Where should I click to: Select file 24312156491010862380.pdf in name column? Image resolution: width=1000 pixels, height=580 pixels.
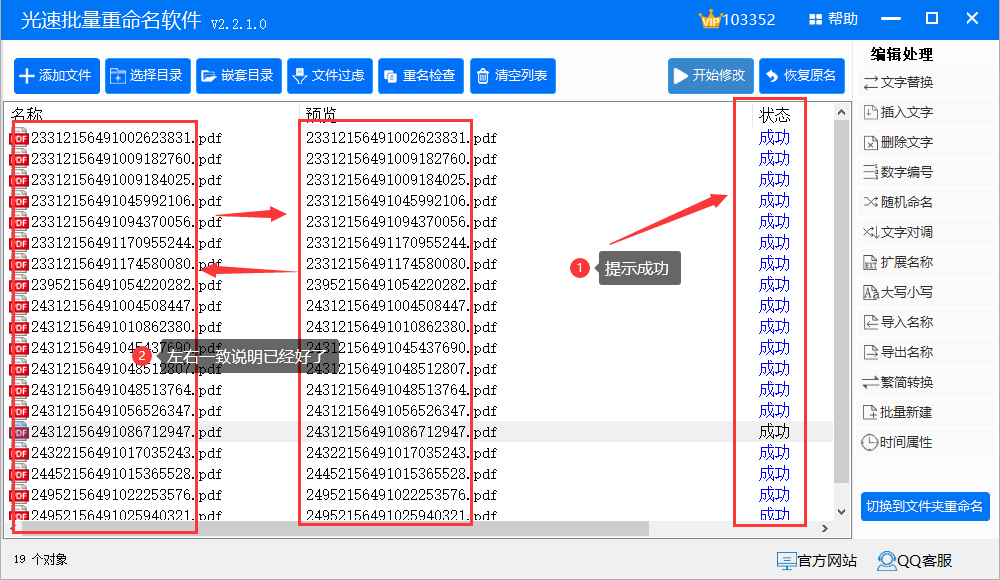pos(126,327)
